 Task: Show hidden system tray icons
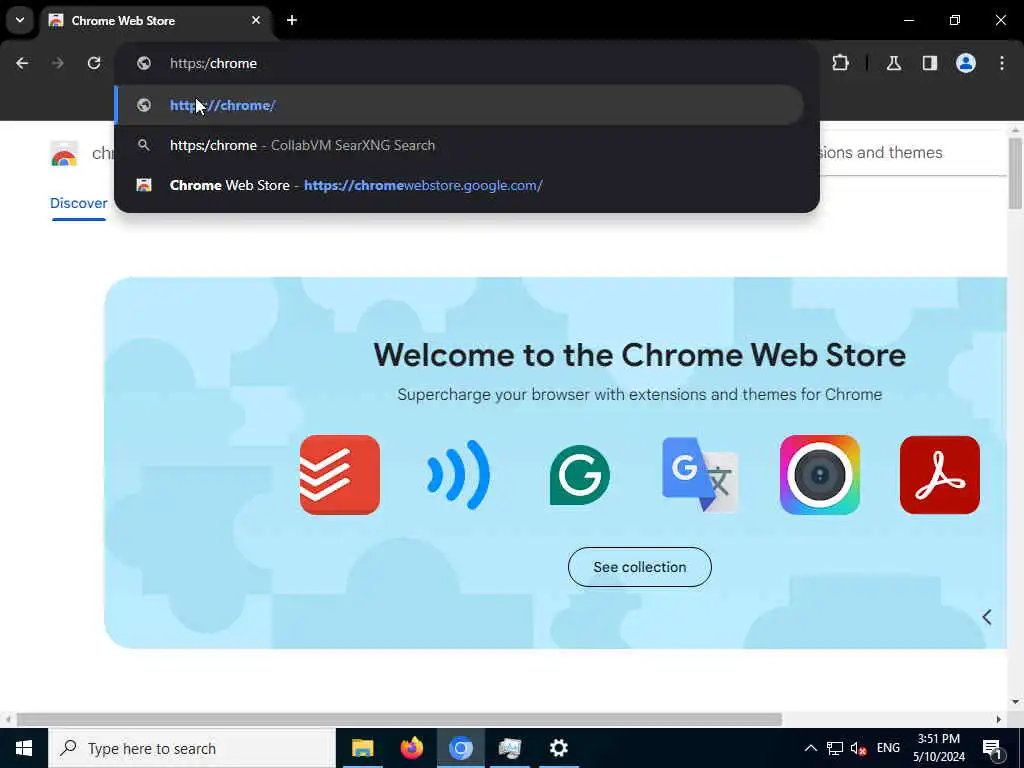click(x=810, y=748)
